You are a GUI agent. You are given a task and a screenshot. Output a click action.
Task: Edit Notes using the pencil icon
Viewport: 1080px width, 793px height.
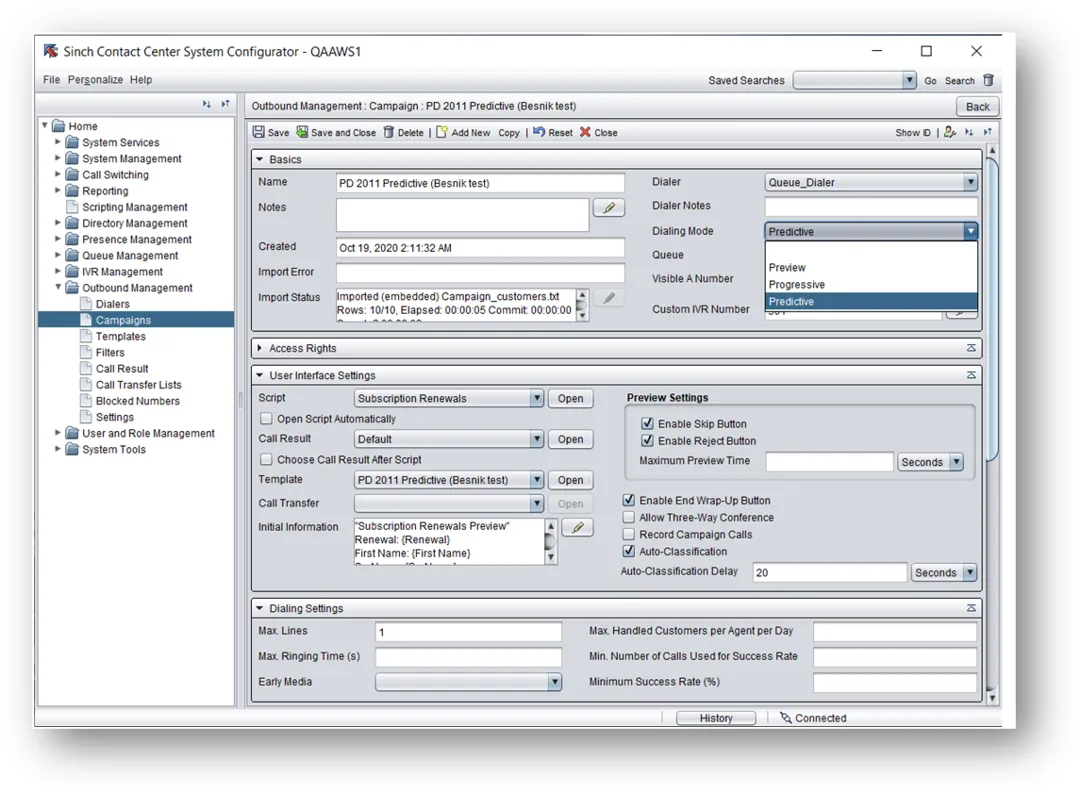click(608, 207)
